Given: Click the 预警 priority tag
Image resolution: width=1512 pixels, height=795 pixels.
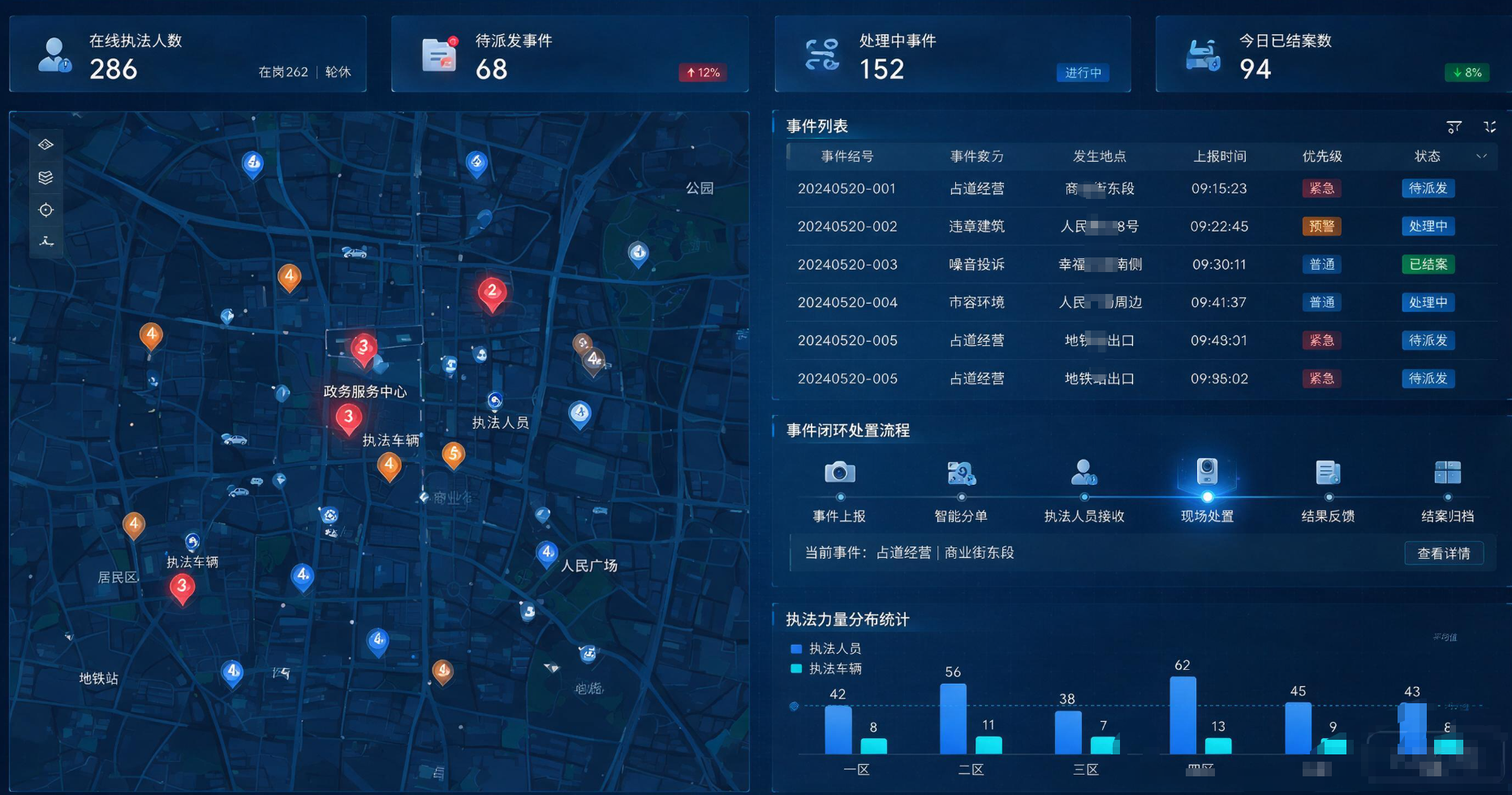Looking at the screenshot, I should tap(1321, 227).
